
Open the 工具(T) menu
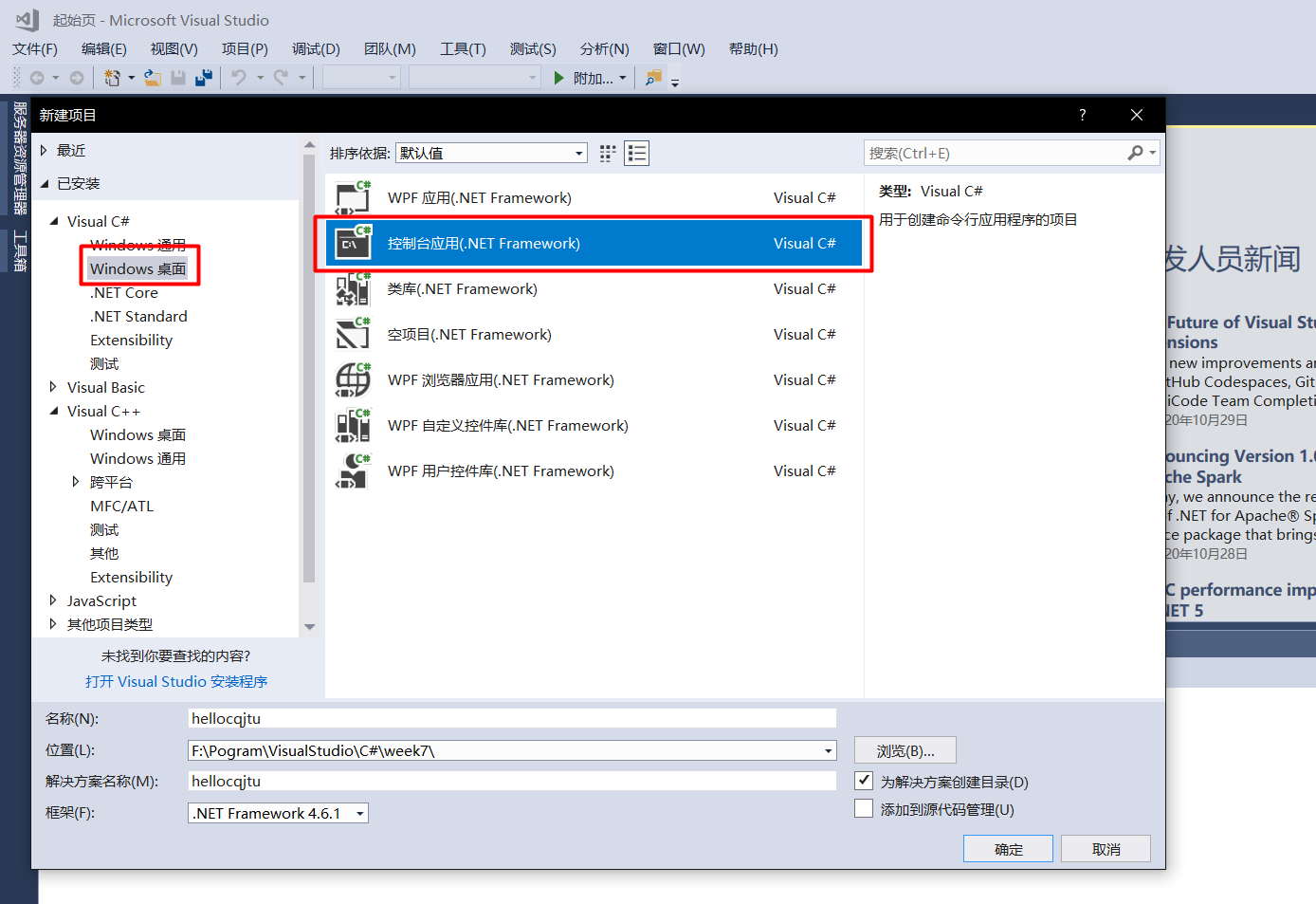click(x=463, y=48)
